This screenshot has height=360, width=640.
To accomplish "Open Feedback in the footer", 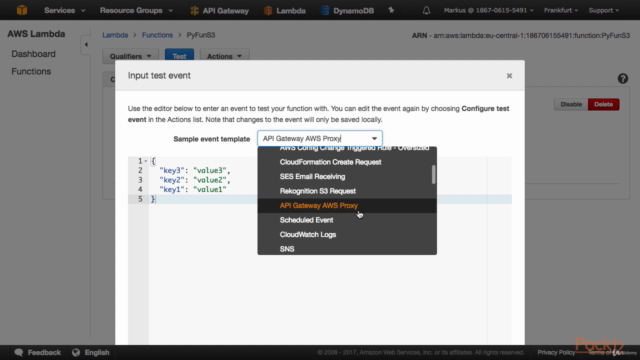I will pos(38,352).
